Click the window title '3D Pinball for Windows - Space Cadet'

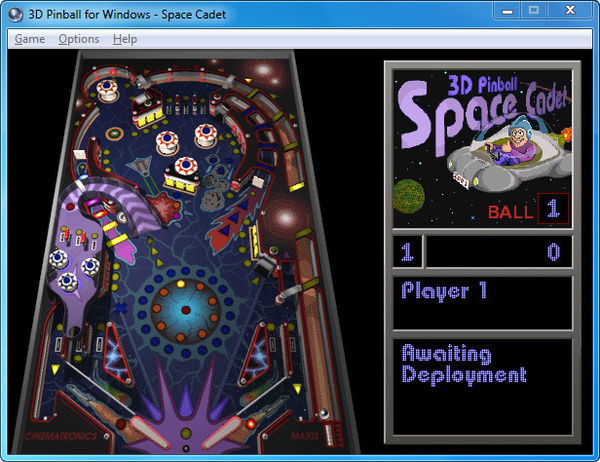pyautogui.click(x=127, y=14)
